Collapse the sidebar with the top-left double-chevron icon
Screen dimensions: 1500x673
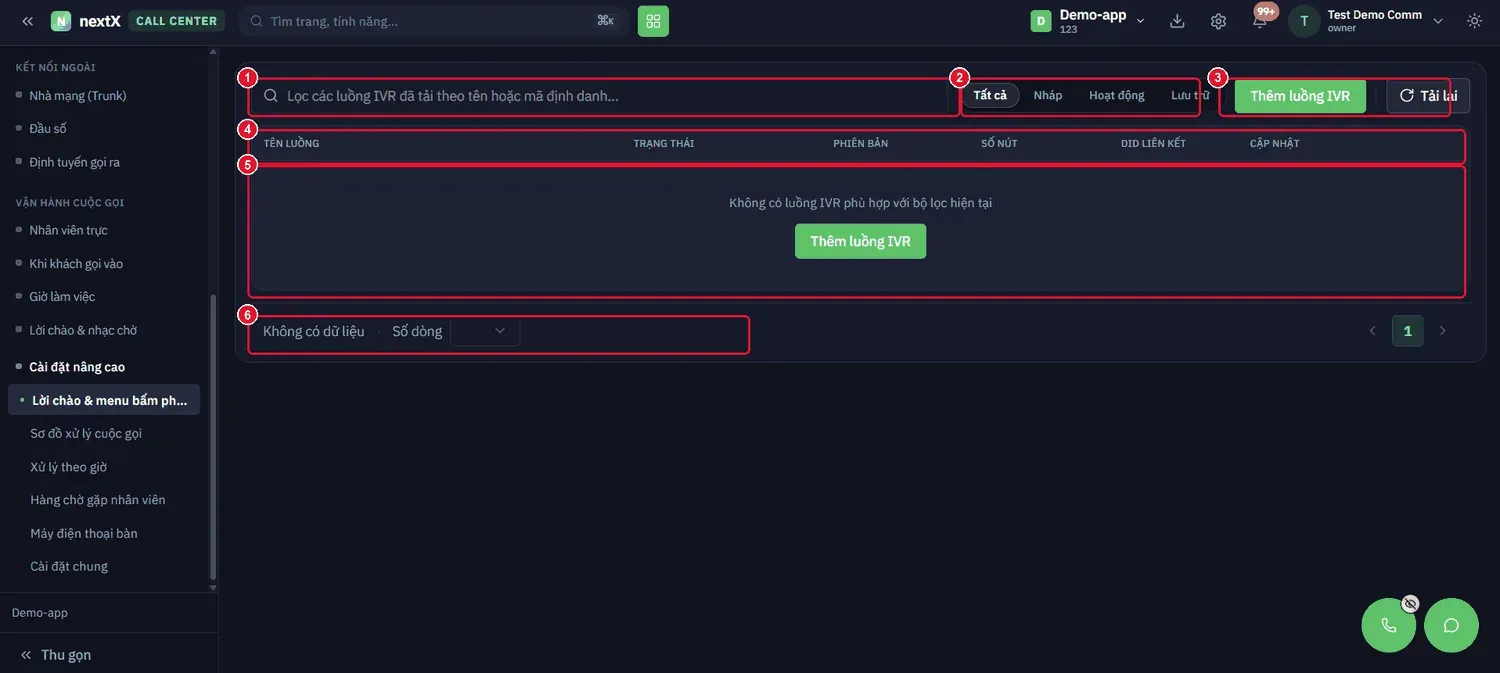tap(27, 21)
